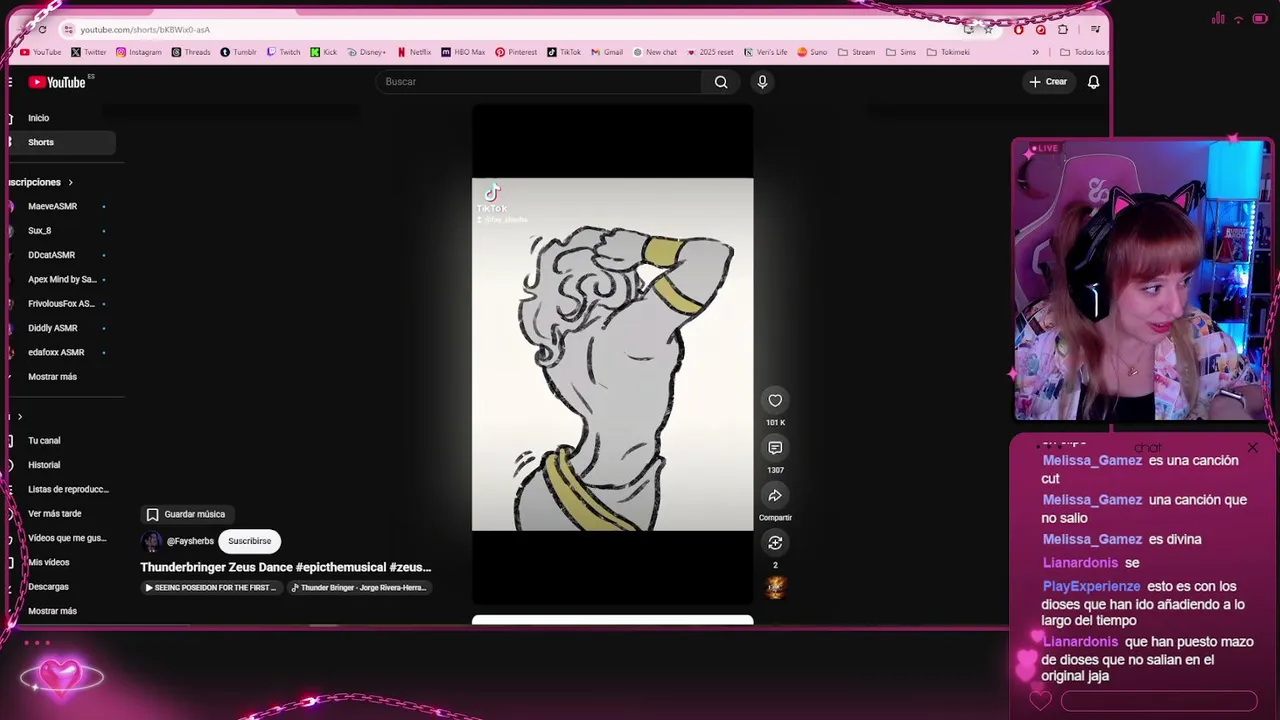Show more items under Descargas

point(52,611)
